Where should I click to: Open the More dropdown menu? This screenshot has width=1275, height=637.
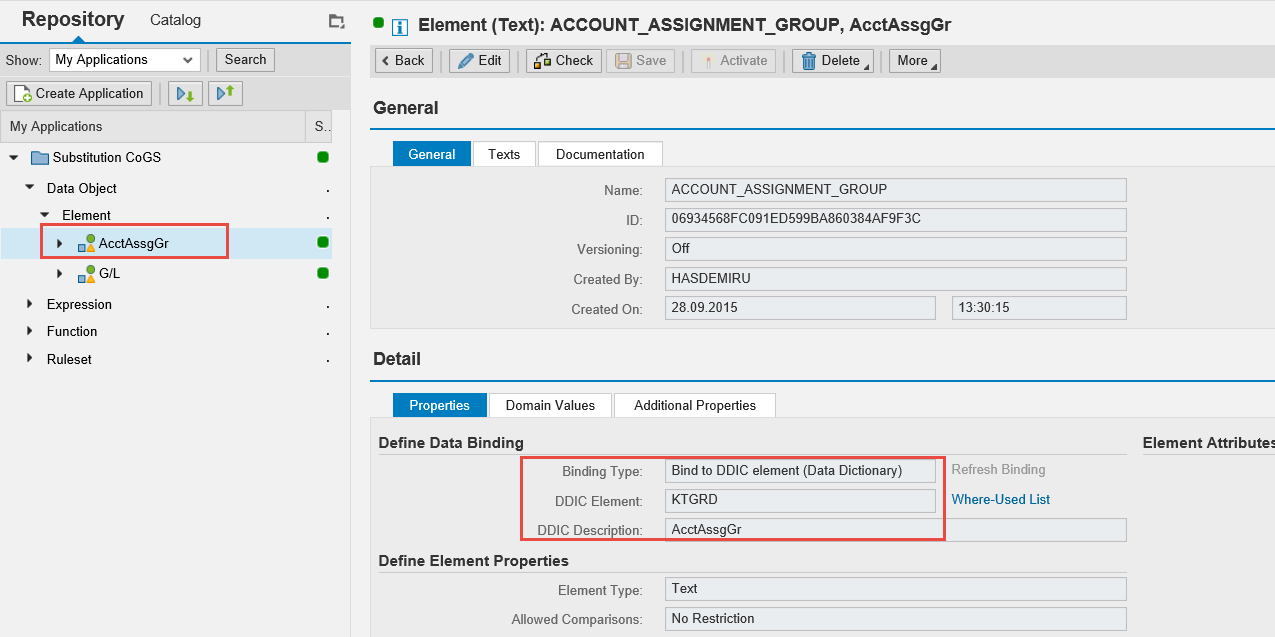(914, 61)
